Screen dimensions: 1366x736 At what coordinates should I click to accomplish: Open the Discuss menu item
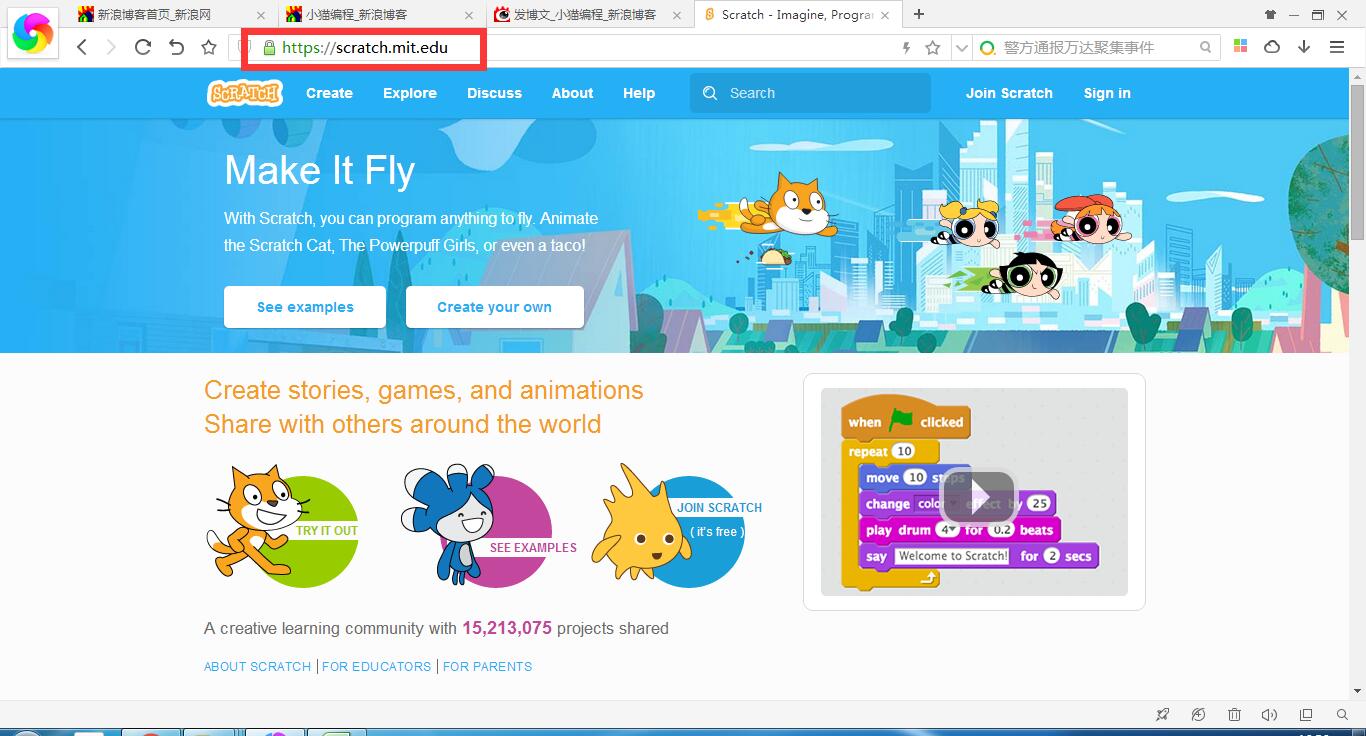pyautogui.click(x=494, y=93)
